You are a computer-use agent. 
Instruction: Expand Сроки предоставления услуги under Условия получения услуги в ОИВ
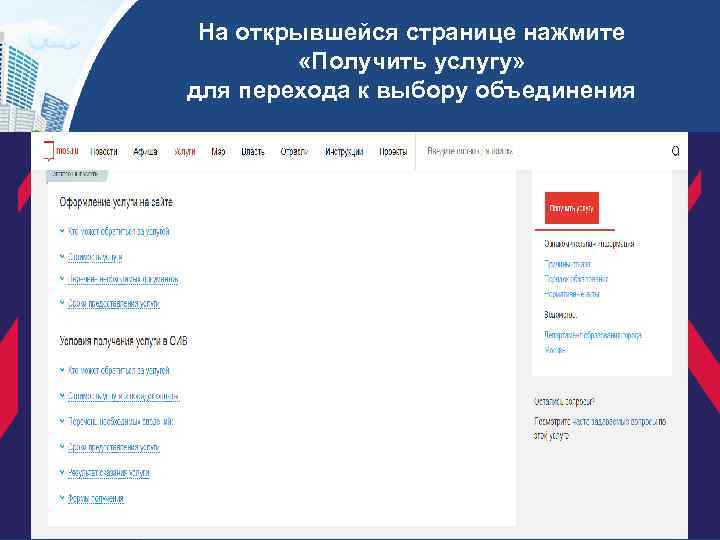coord(113,447)
